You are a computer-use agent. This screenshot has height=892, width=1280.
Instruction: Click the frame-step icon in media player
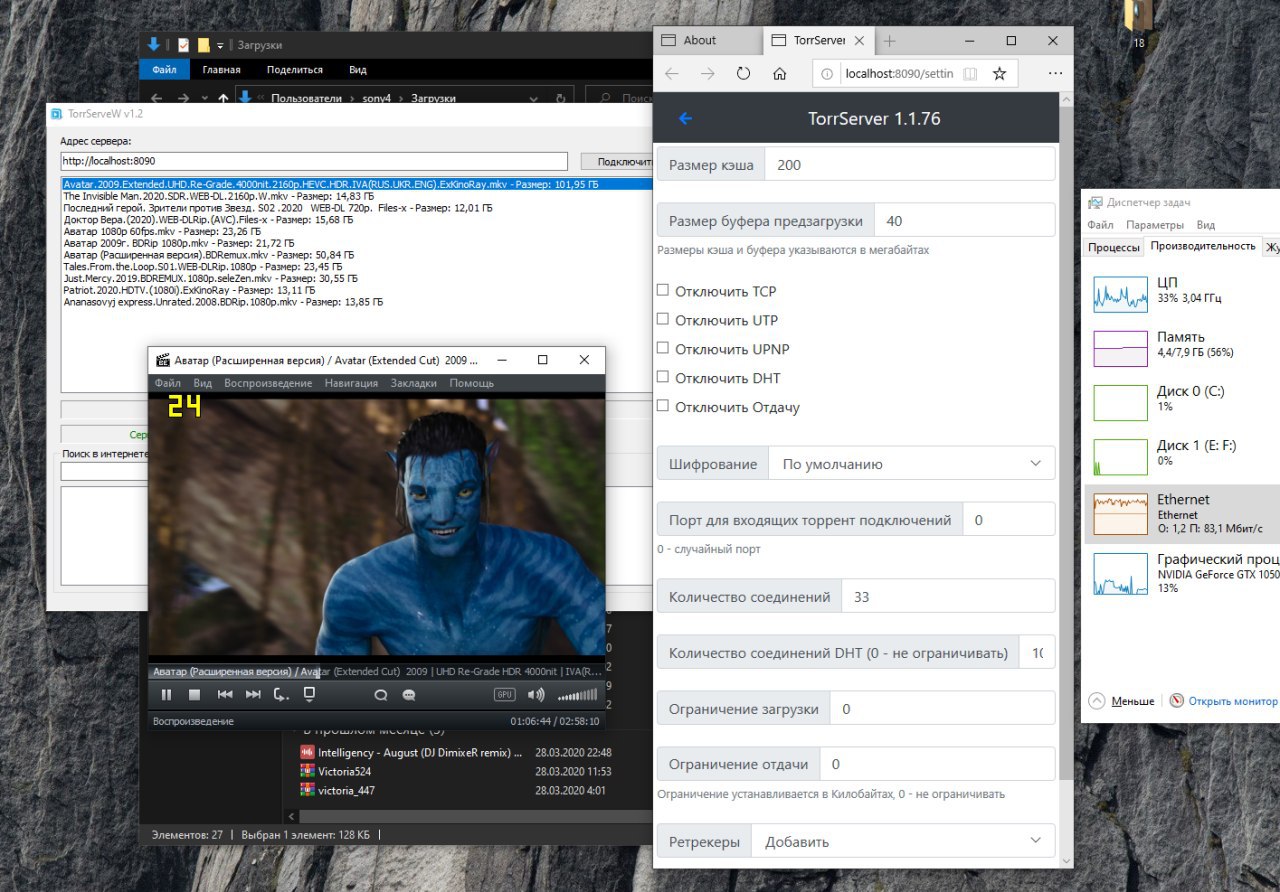(x=281, y=695)
